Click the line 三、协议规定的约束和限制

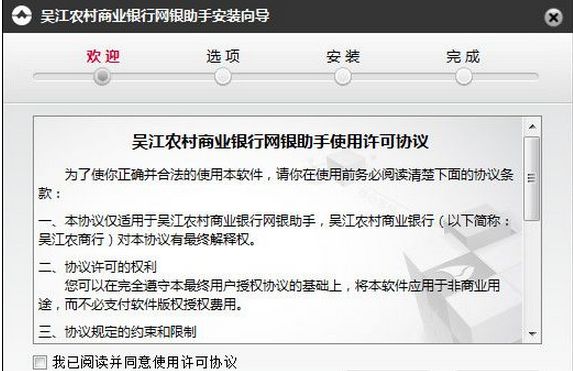pyautogui.click(x=117, y=332)
